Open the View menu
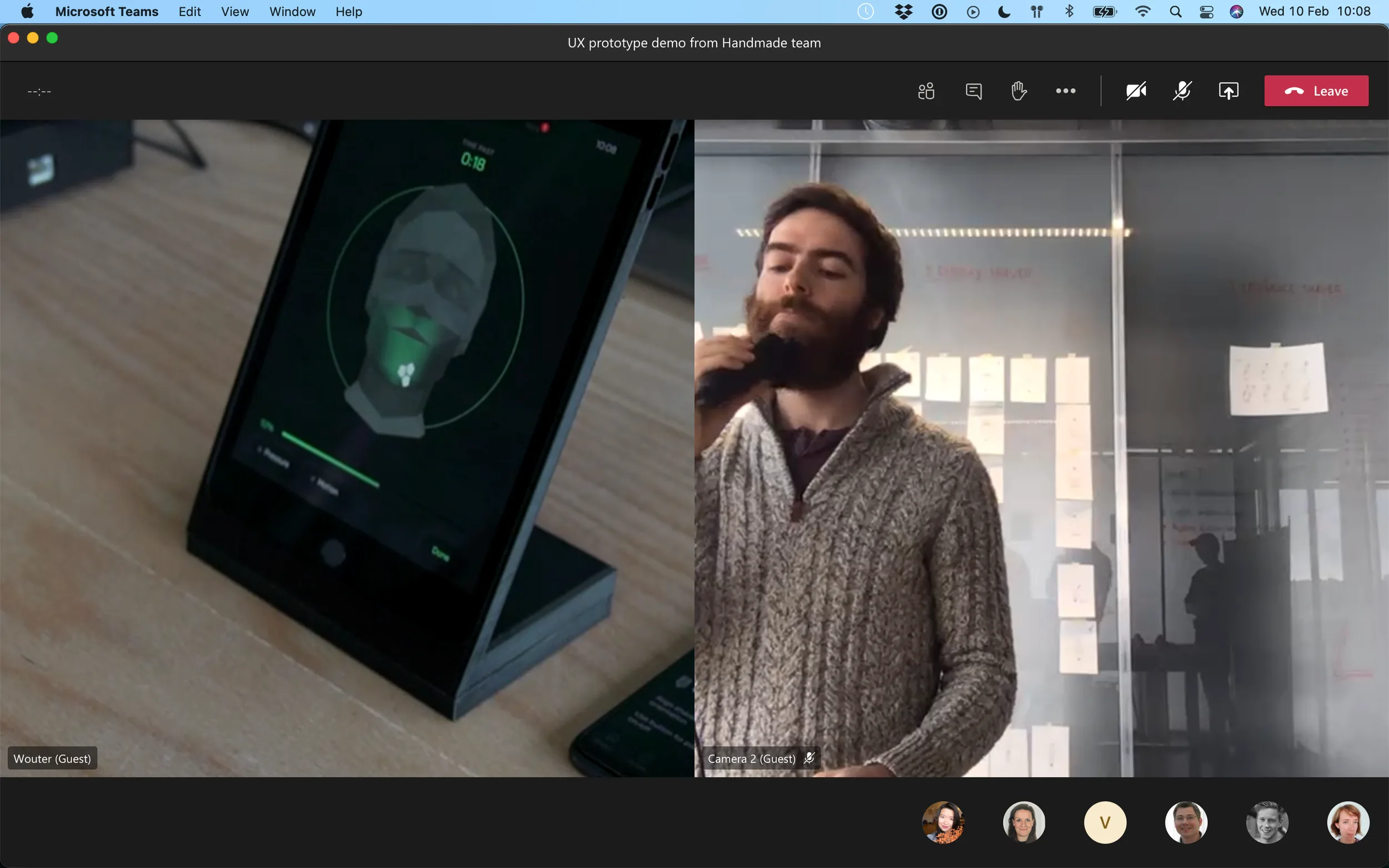This screenshot has height=868, width=1389. (x=235, y=12)
